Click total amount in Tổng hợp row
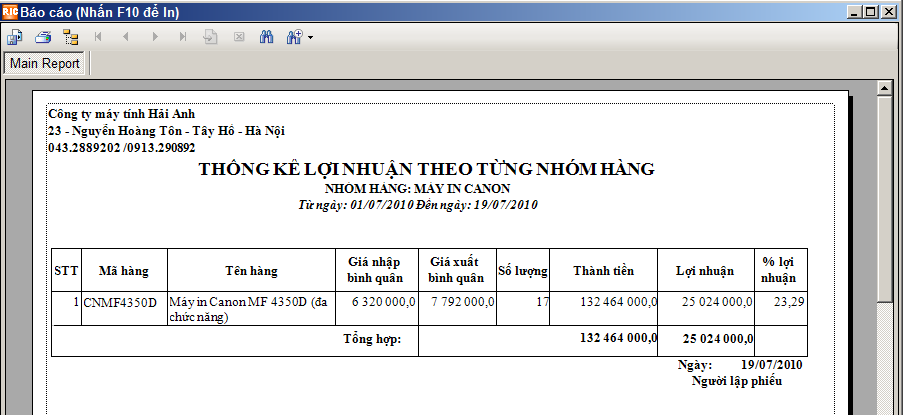The width and height of the screenshot is (903, 415). point(619,338)
